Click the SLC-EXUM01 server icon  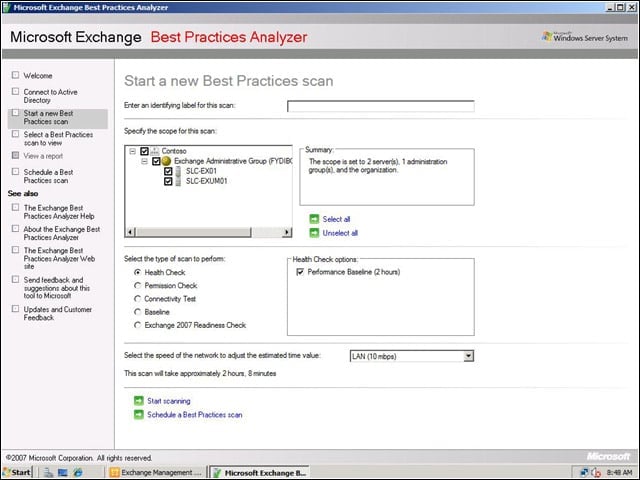click(x=178, y=181)
